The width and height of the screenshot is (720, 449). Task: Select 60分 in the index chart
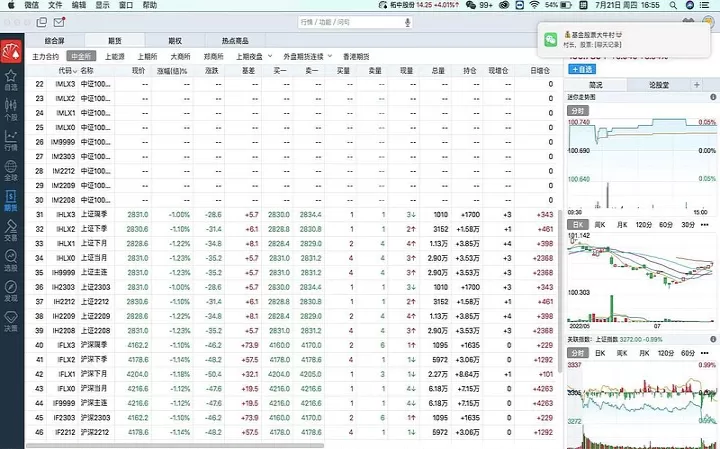tap(688, 353)
